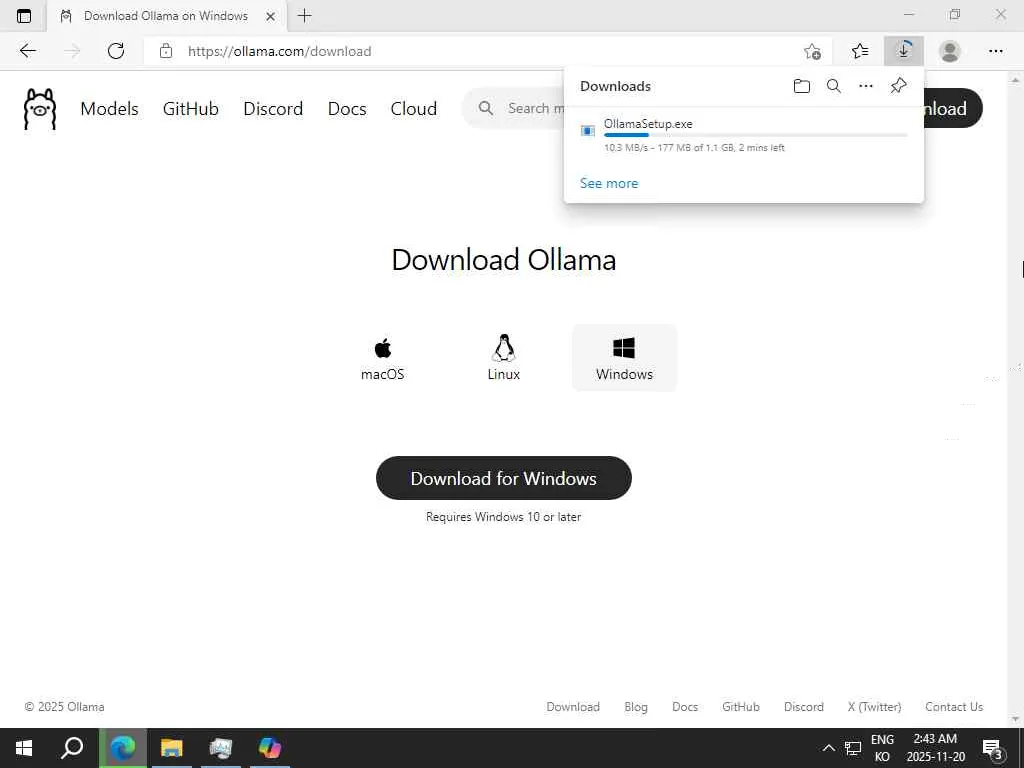
Task: Open the Windows Start menu
Action: [x=24, y=748]
